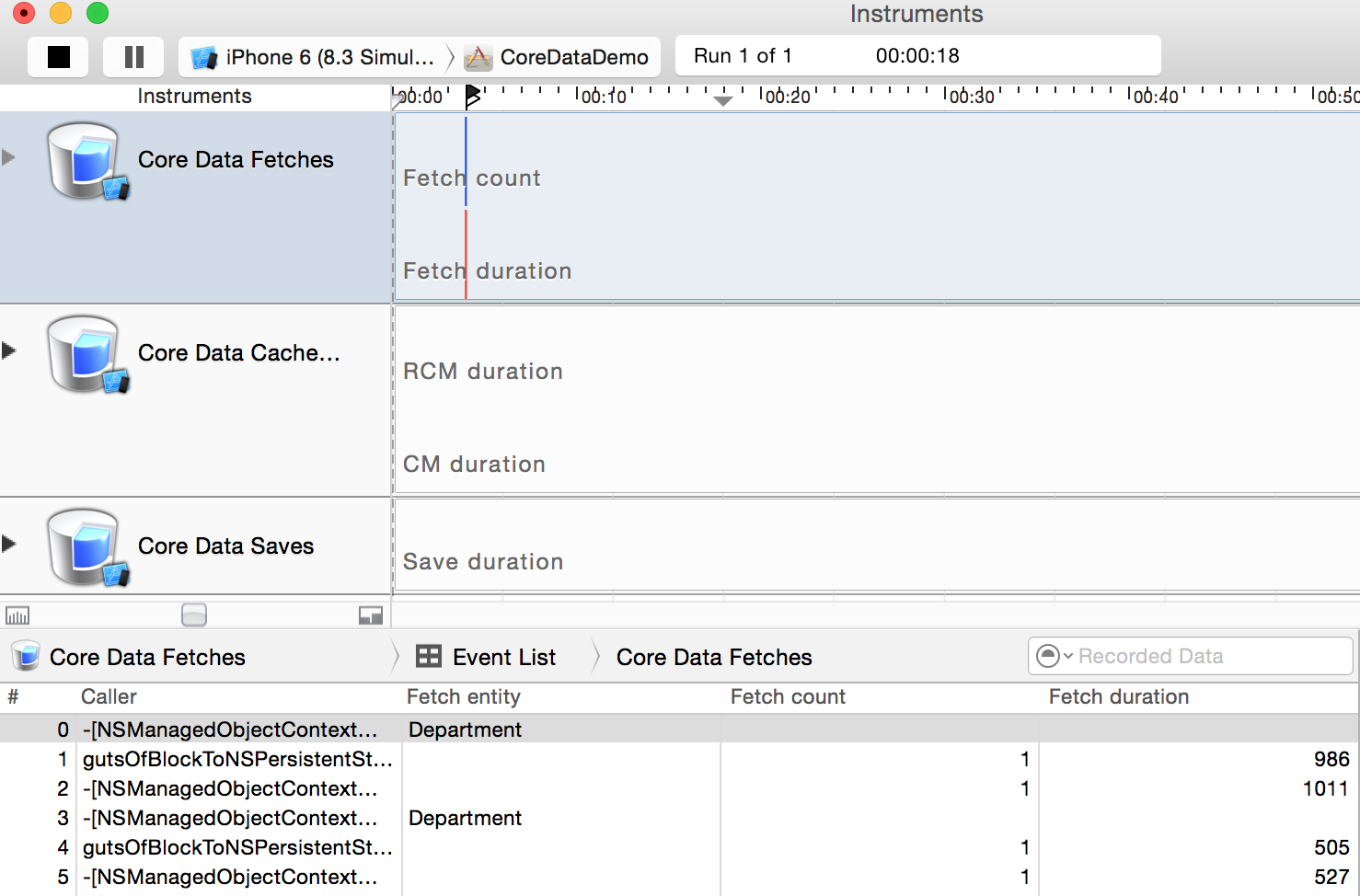Minimize the Instruments window with yellow button
This screenshot has width=1360, height=896.
pyautogui.click(x=61, y=13)
